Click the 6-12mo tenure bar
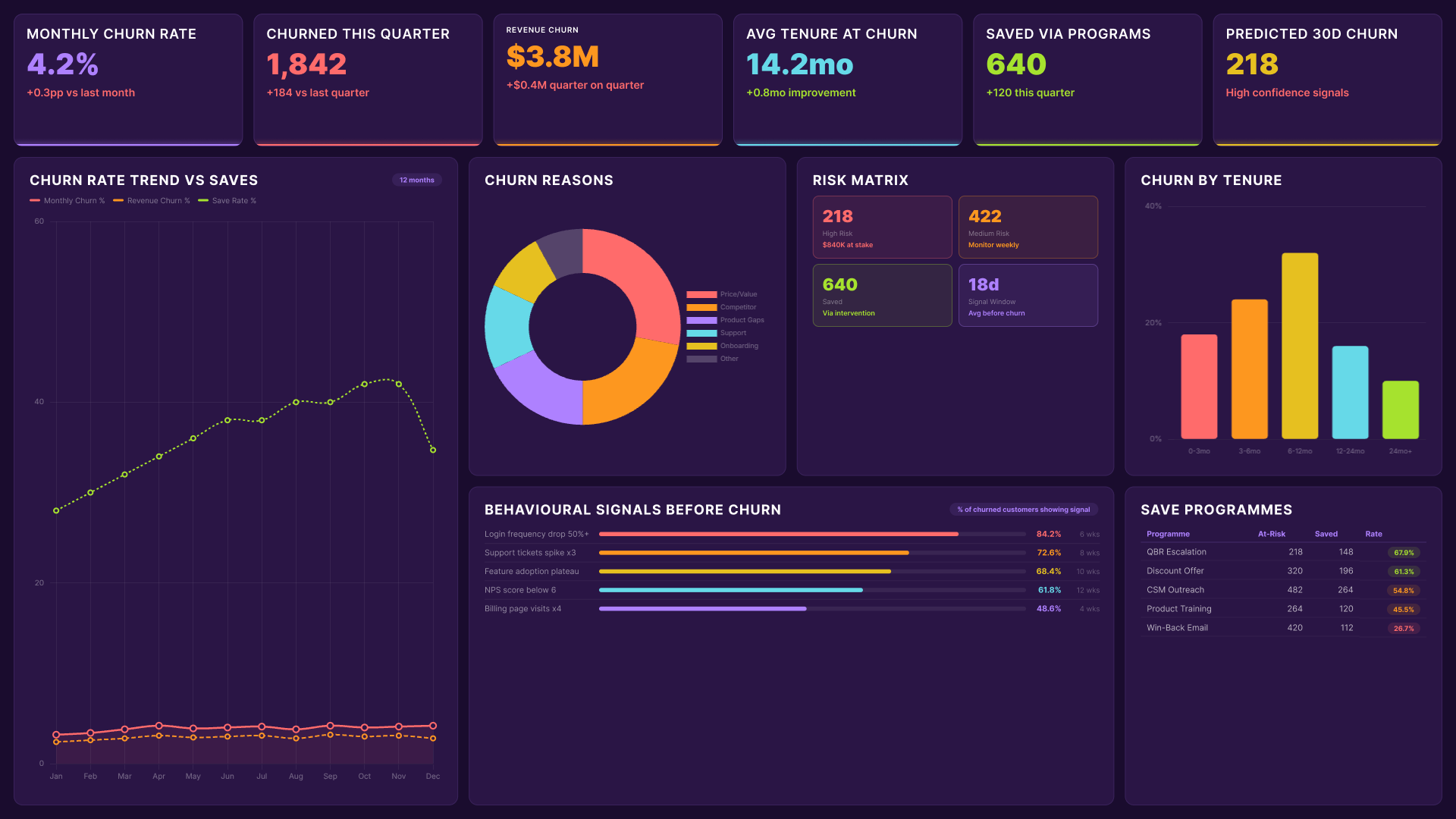 pos(1300,346)
